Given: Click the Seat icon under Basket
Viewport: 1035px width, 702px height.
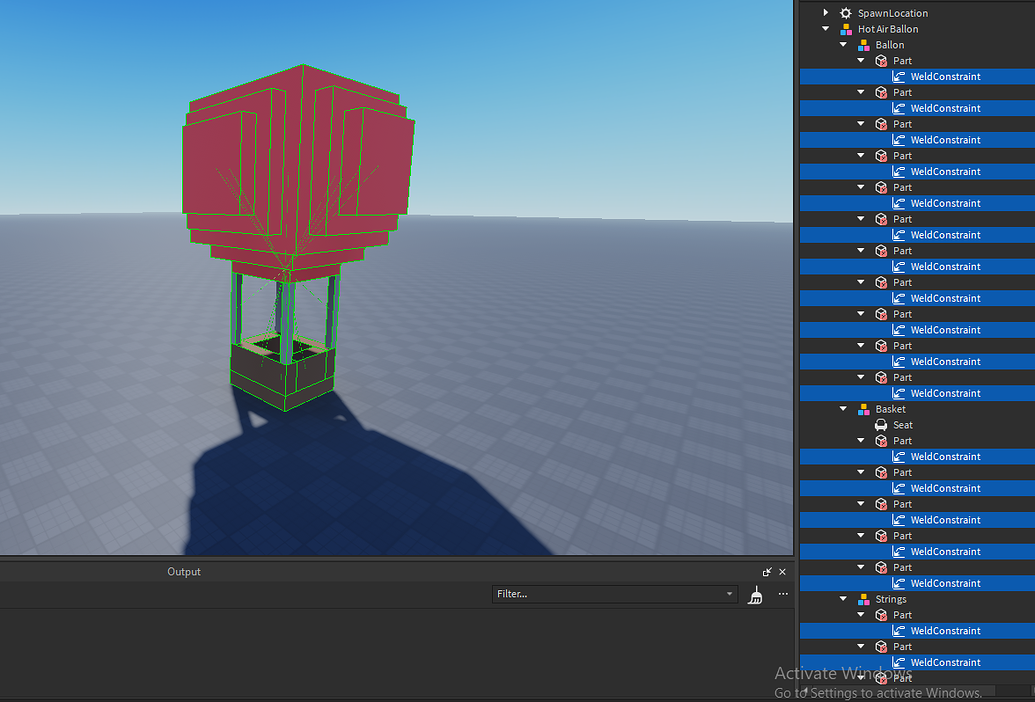Looking at the screenshot, I should 882,424.
